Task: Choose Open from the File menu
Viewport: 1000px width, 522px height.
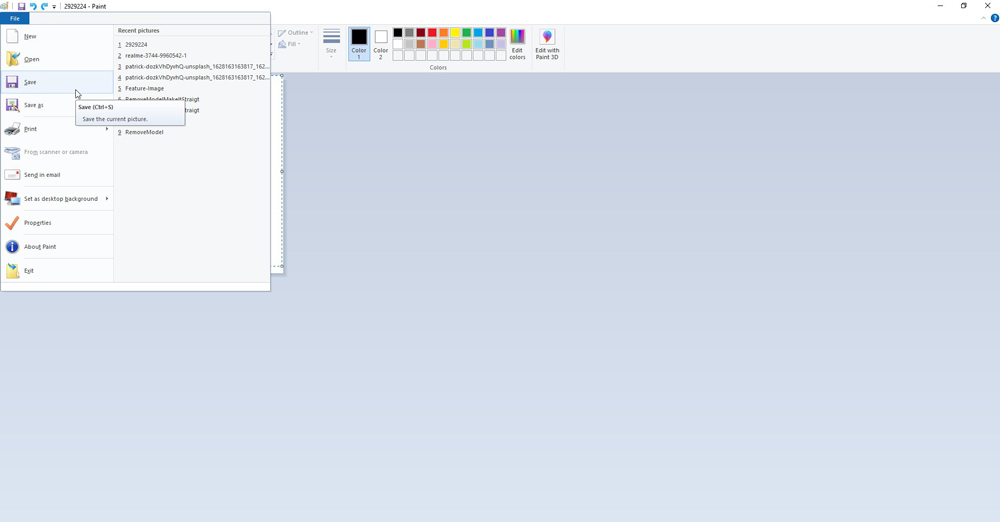Action: pyautogui.click(x=57, y=59)
